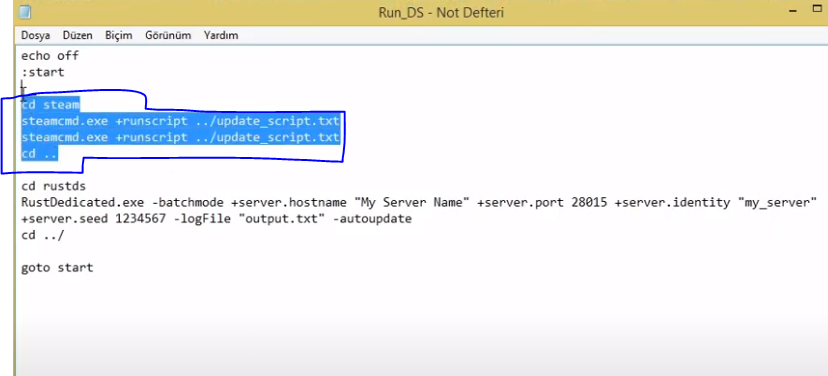This screenshot has width=828, height=376.
Task: Click 'RustDedicated.exe' in the text
Action: click(82, 202)
